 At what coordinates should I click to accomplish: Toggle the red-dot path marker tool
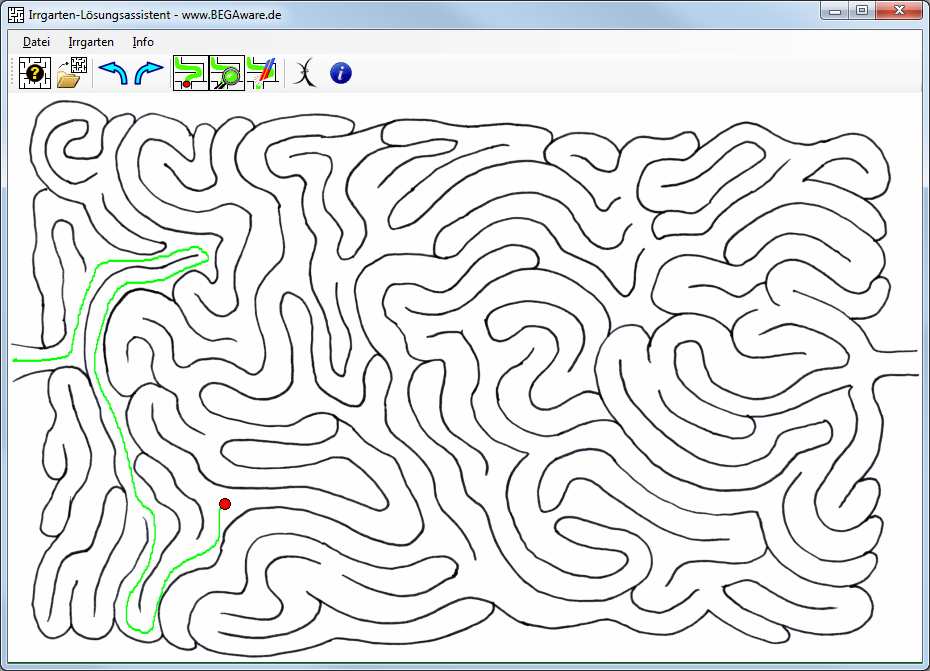(190, 73)
